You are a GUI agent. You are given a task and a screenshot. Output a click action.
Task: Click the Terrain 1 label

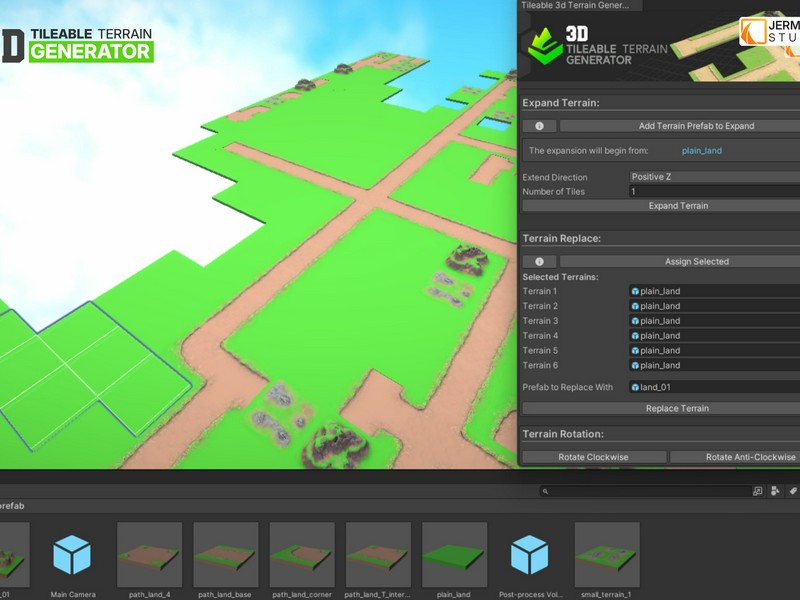[539, 291]
